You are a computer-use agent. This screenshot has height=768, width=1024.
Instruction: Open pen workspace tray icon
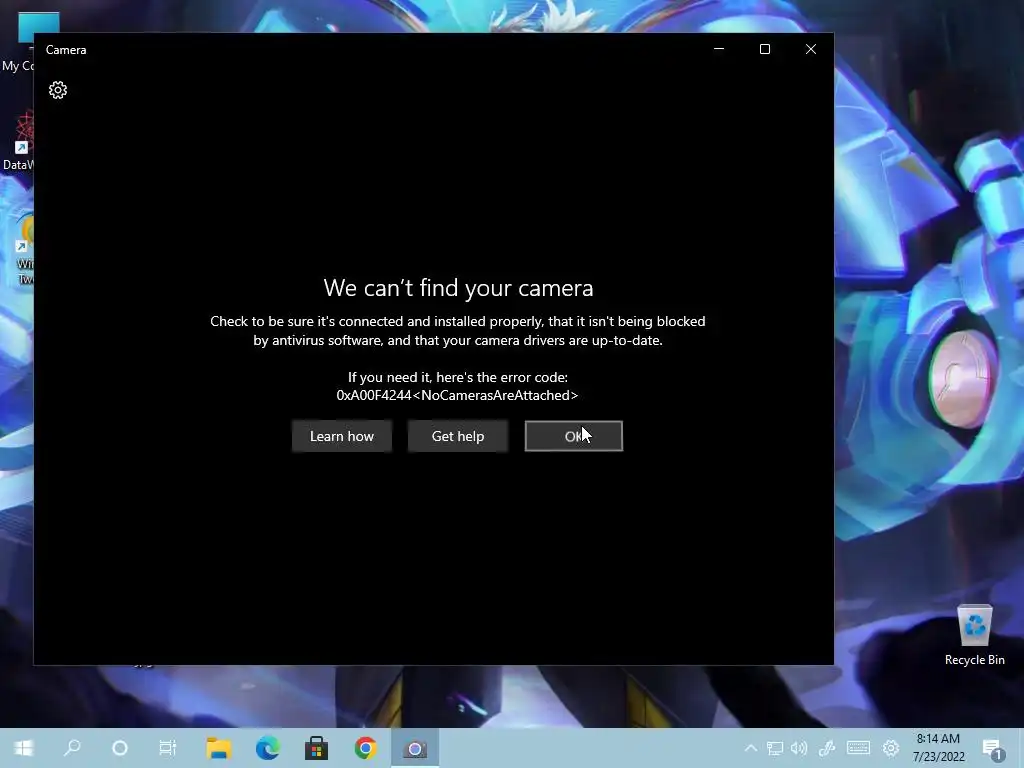[827, 748]
